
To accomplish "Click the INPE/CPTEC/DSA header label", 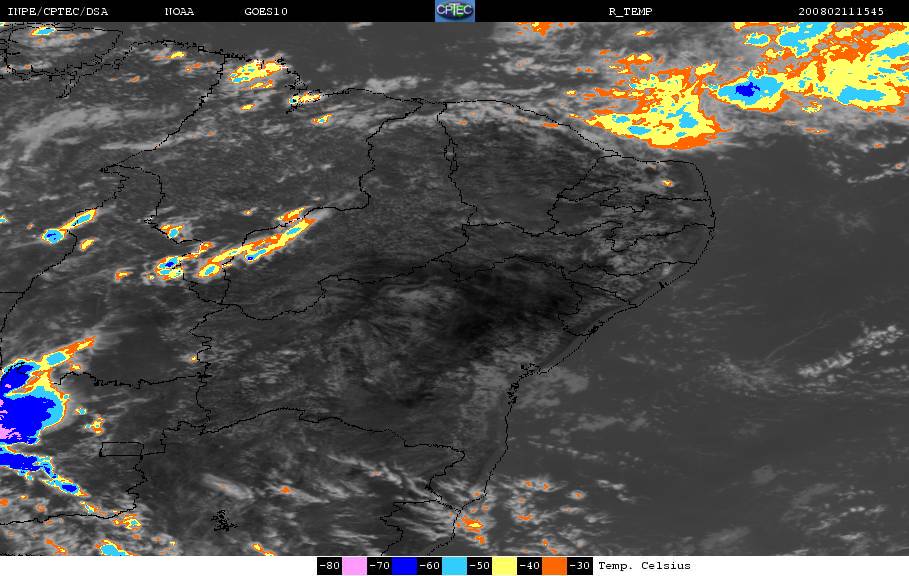I will (57, 12).
